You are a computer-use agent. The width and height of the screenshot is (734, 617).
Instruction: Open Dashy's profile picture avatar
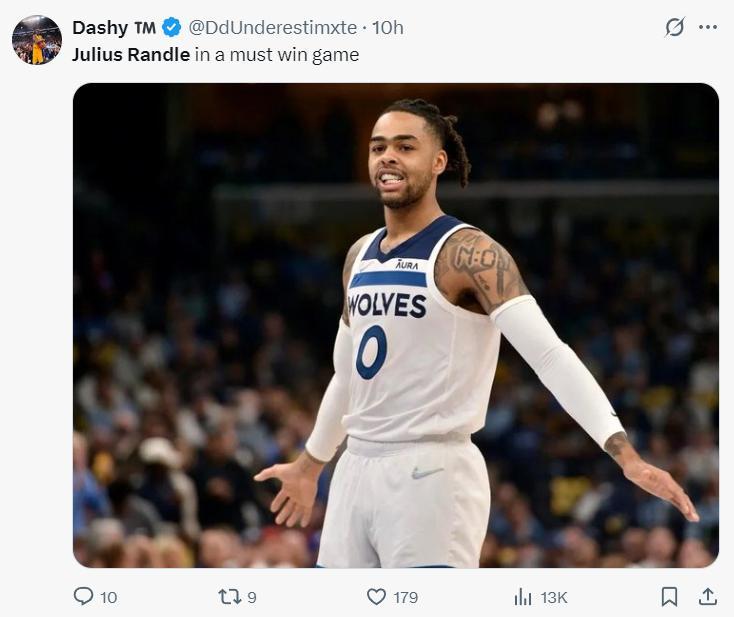pos(36,40)
